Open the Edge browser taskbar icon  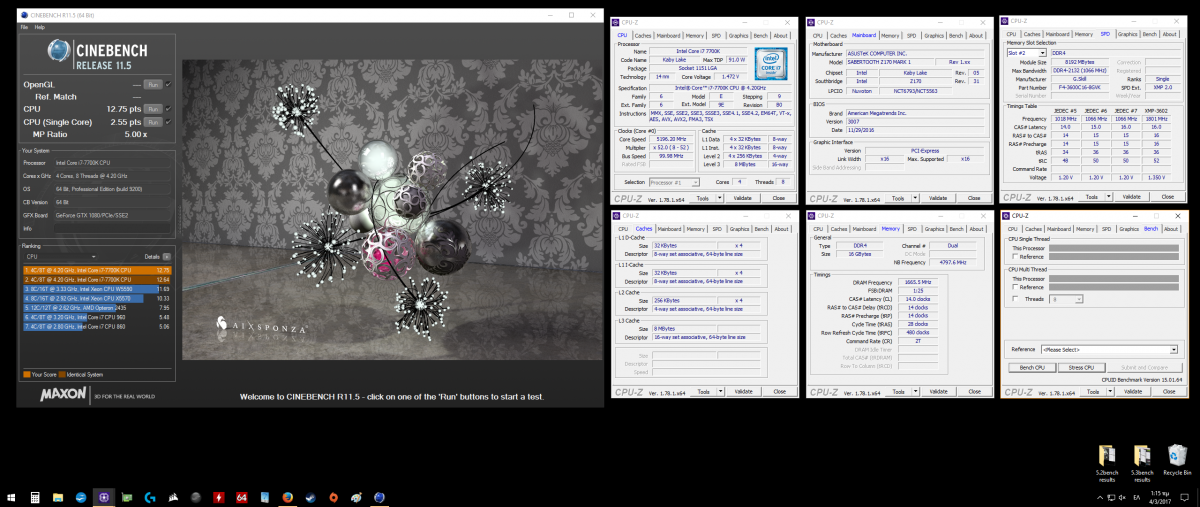[x=81, y=497]
